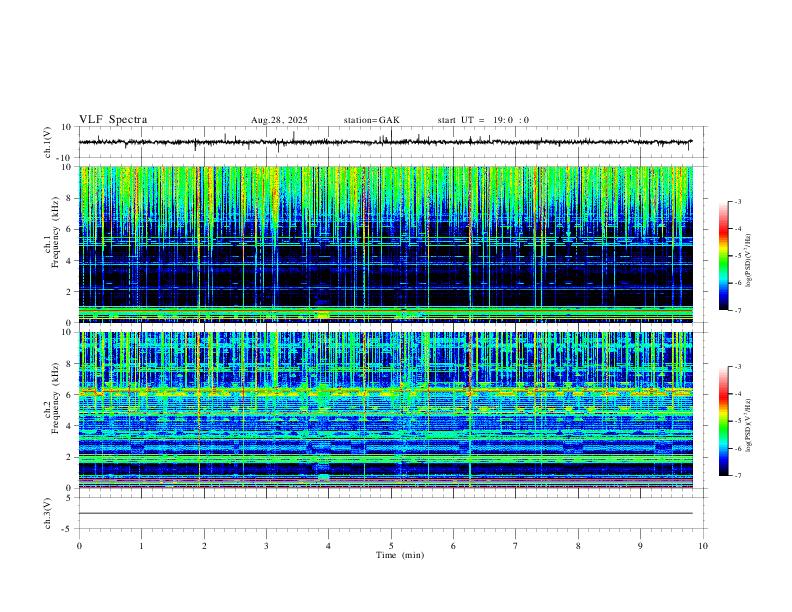792x612 pixels.
Task: Click the '-7' label on lower color scale
Action: tap(738, 476)
